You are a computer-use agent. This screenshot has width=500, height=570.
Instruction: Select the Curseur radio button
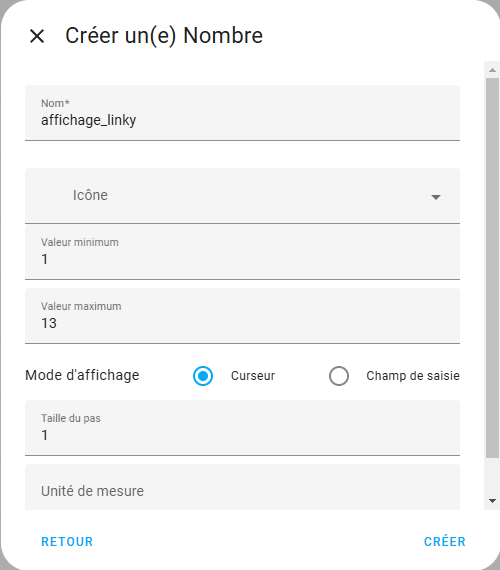[203, 376]
